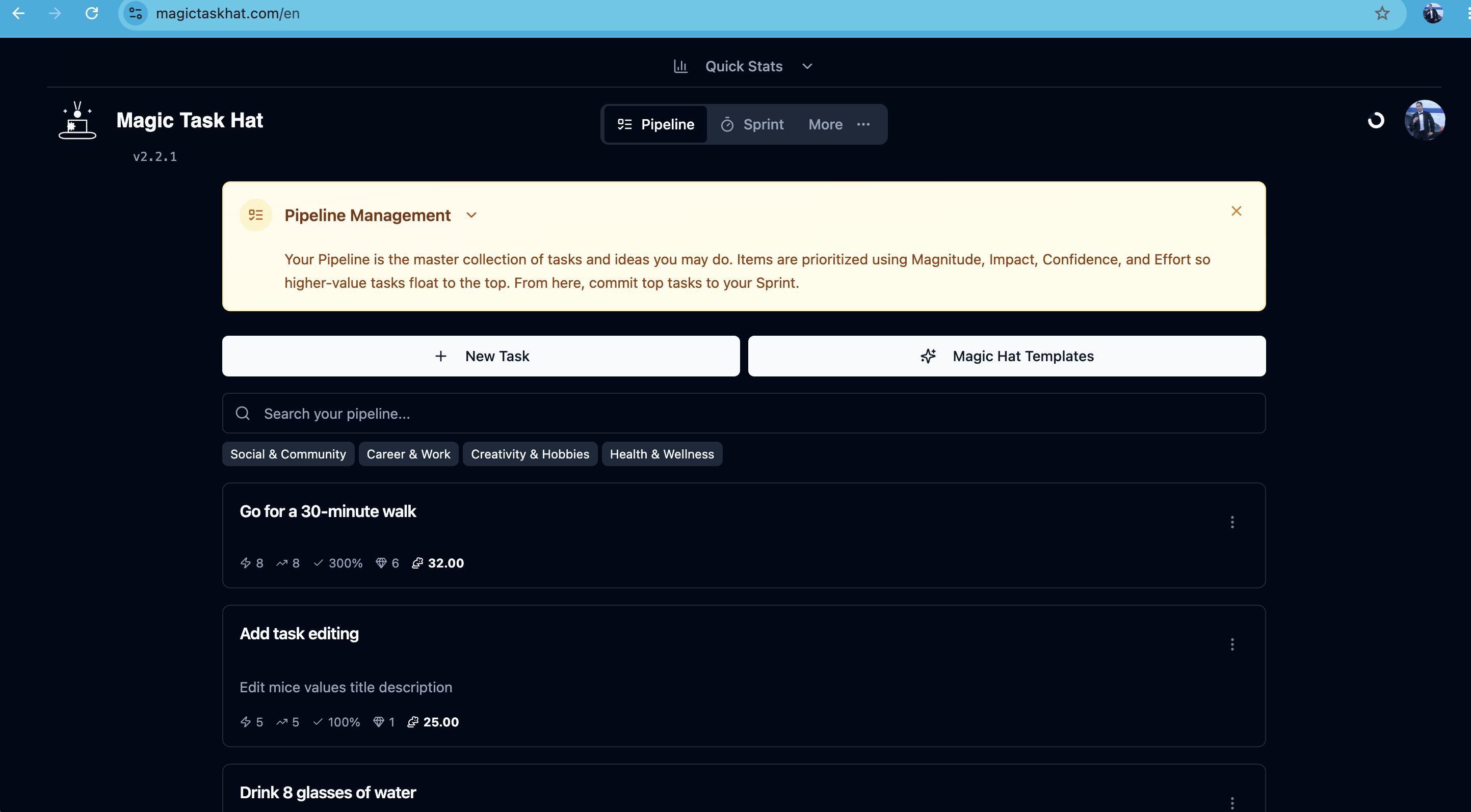Screen dimensions: 1471x812
Task: Filter by Career & Work tag
Action: point(408,454)
